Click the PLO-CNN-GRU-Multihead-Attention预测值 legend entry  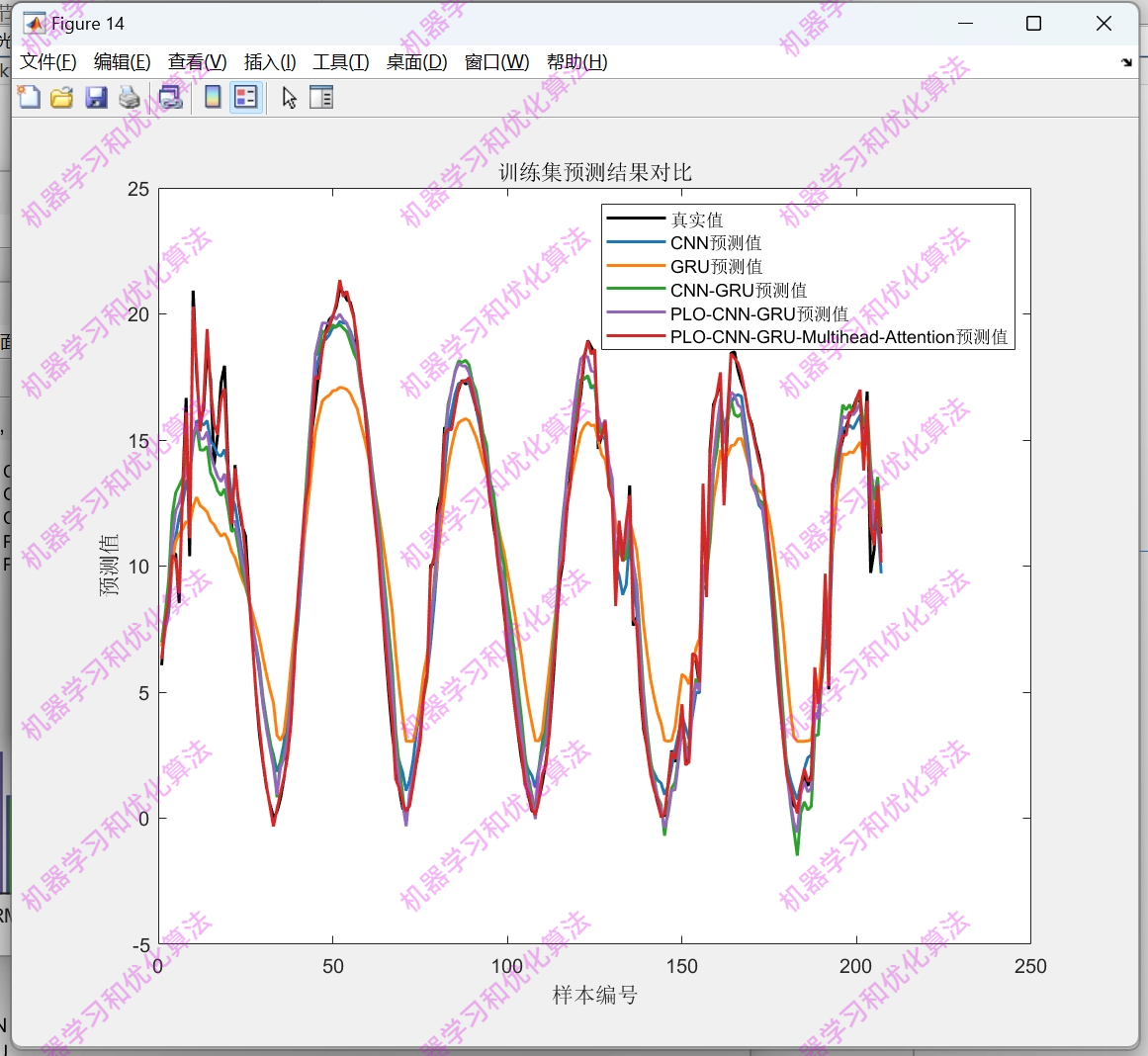coord(839,337)
